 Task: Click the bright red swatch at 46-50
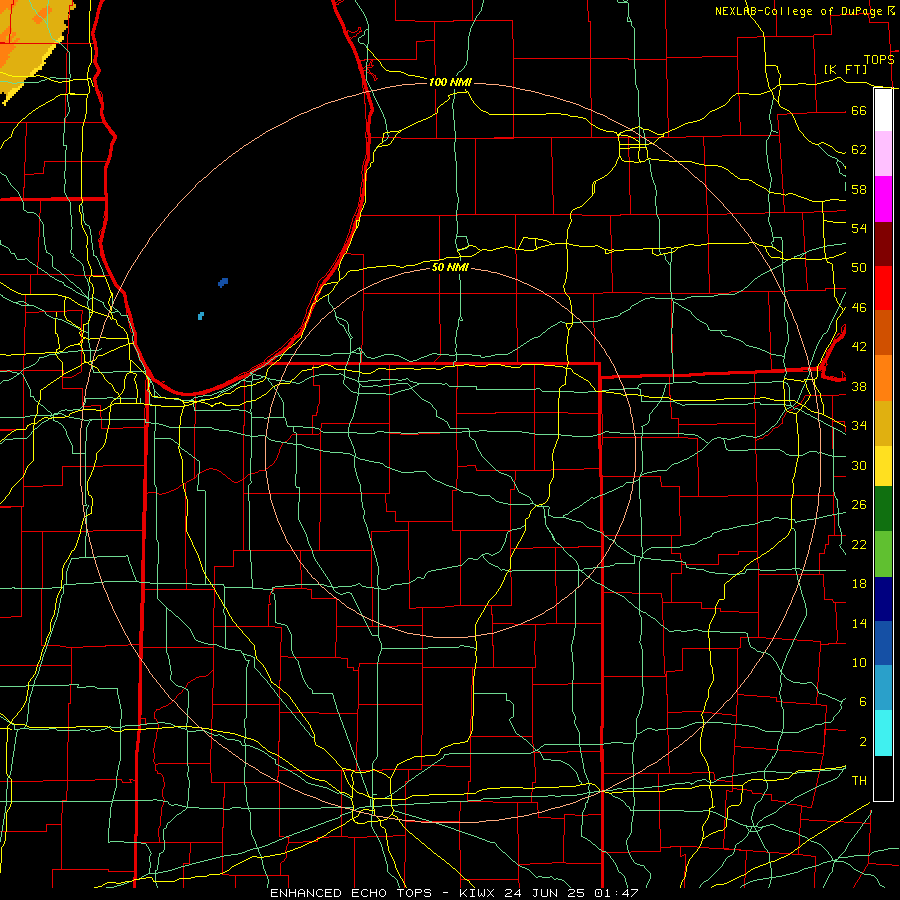[x=883, y=288]
